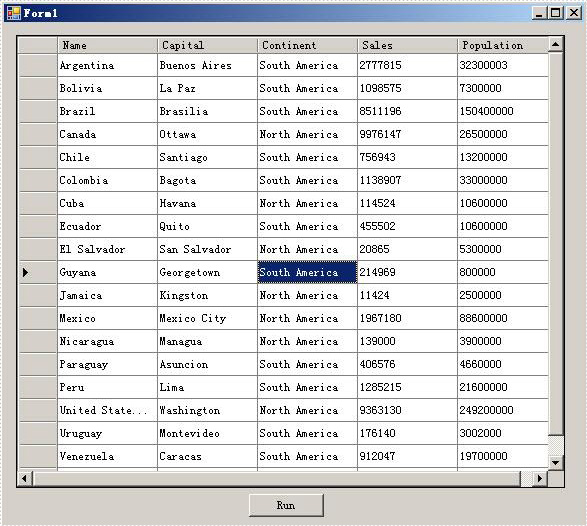Select the Buenos Aires capital cell

[207, 65]
